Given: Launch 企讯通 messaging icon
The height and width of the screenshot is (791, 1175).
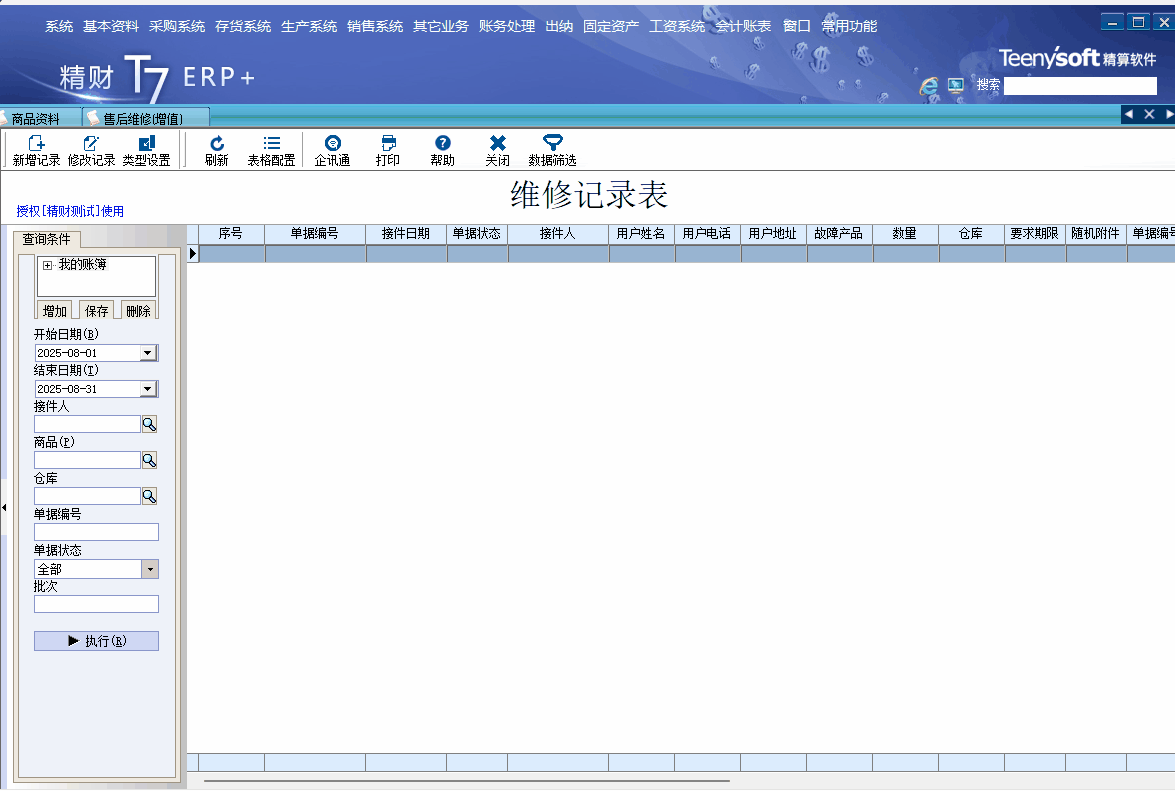Looking at the screenshot, I should [x=332, y=144].
